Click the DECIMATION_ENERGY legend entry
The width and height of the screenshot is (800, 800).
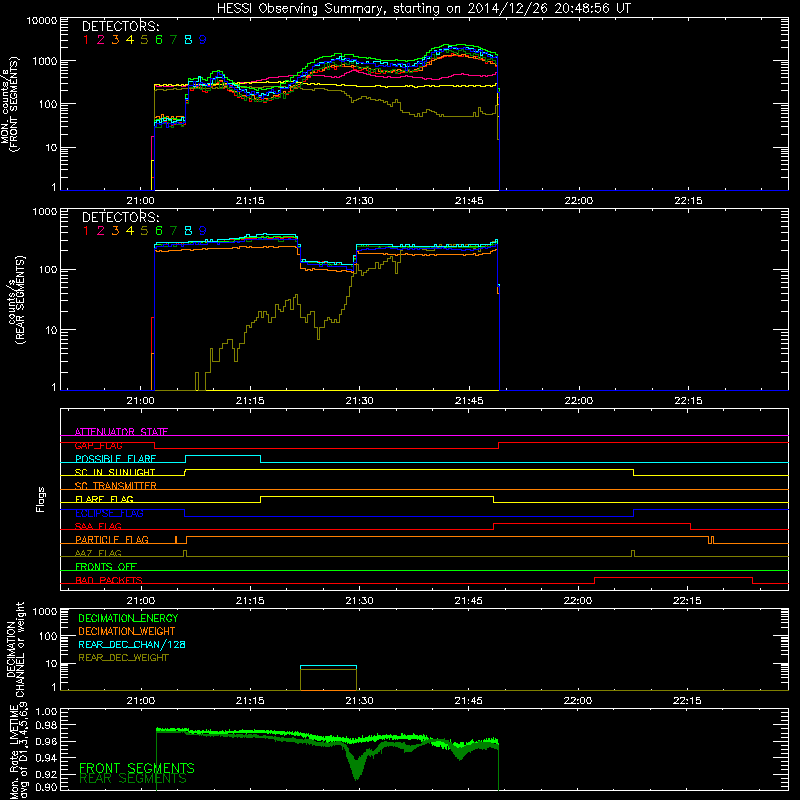[x=128, y=618]
